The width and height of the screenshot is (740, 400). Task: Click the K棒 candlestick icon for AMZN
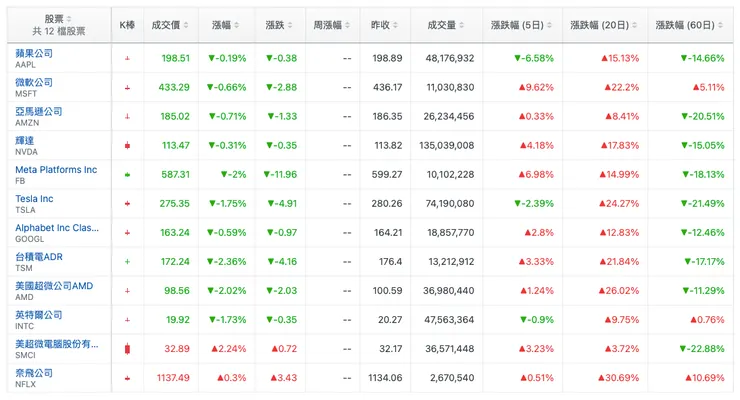(x=127, y=117)
